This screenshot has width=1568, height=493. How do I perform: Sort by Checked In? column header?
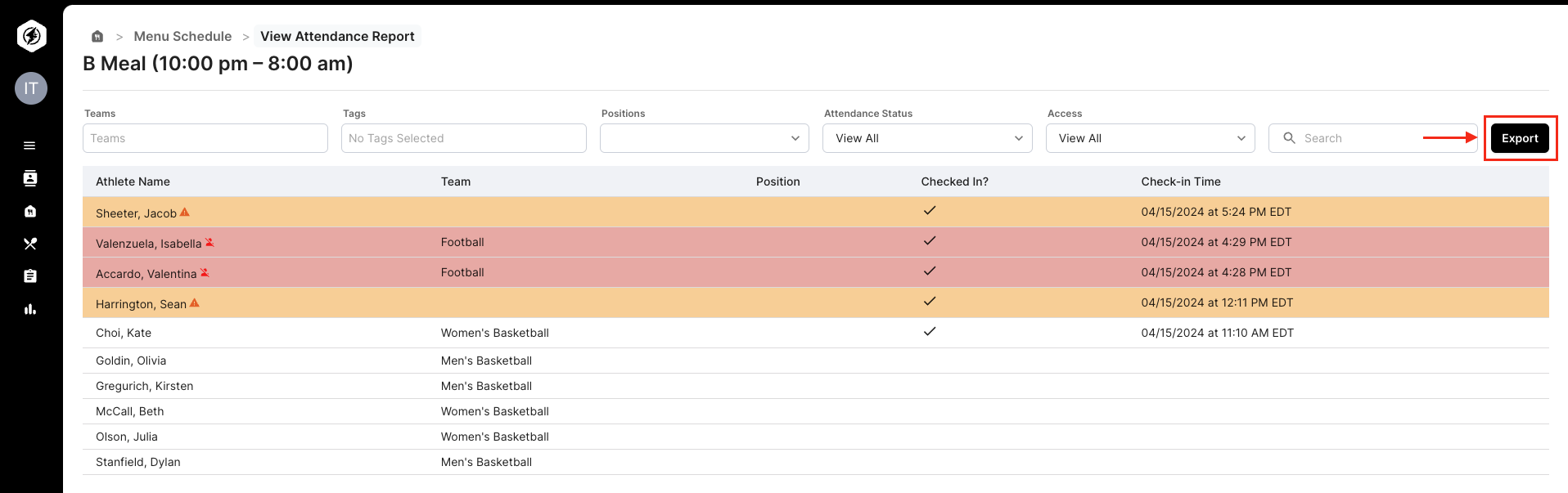coord(955,182)
